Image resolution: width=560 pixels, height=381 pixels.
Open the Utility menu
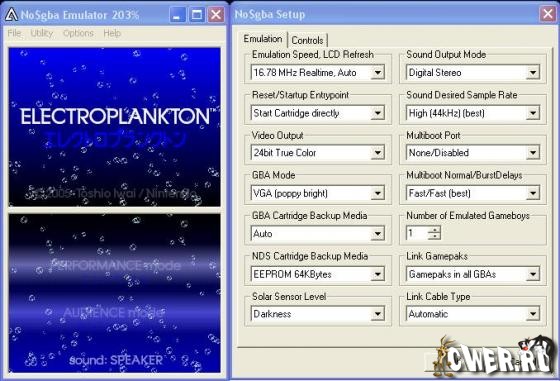[x=41, y=33]
